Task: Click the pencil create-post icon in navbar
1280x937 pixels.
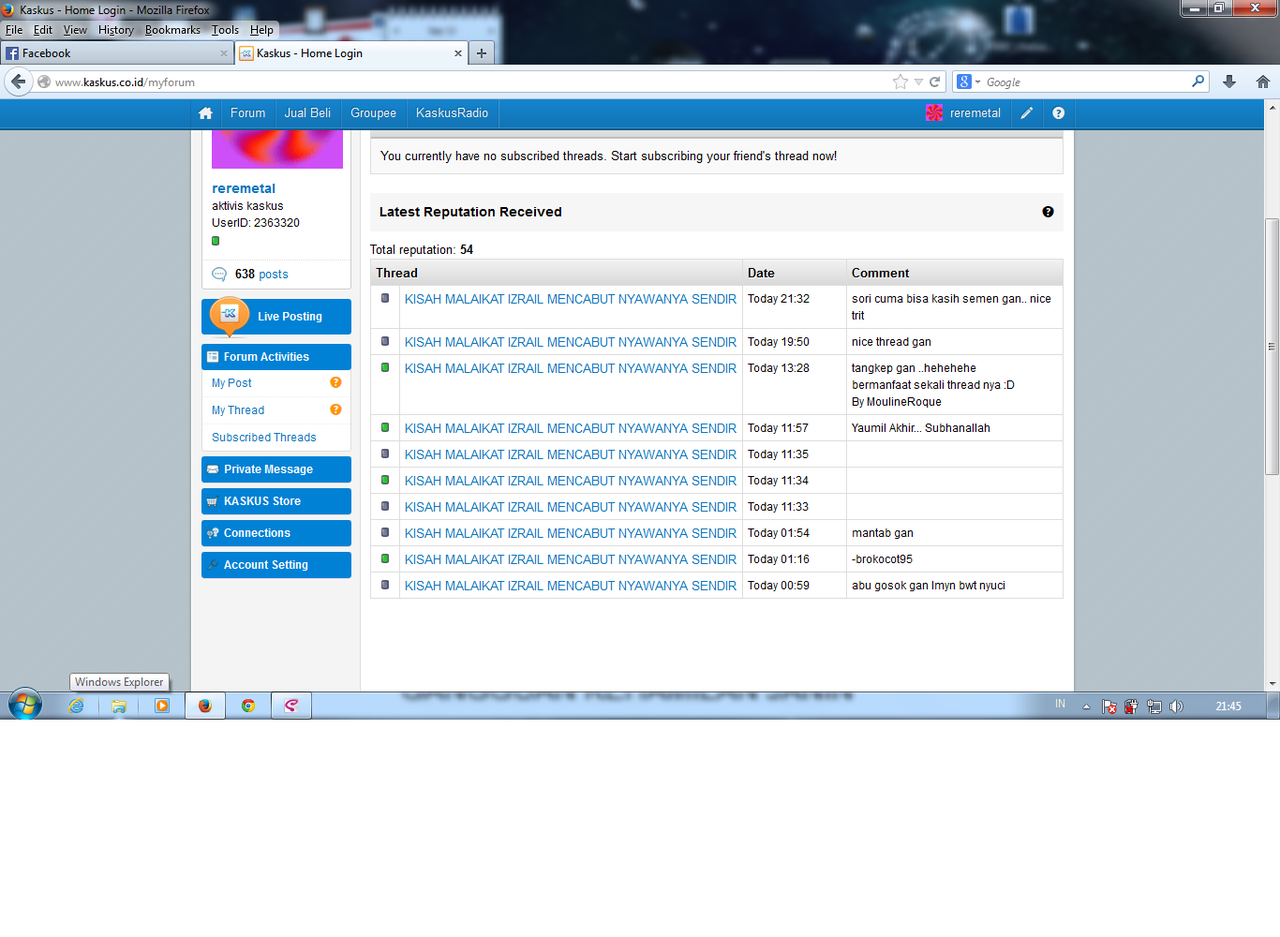Action: point(1026,113)
